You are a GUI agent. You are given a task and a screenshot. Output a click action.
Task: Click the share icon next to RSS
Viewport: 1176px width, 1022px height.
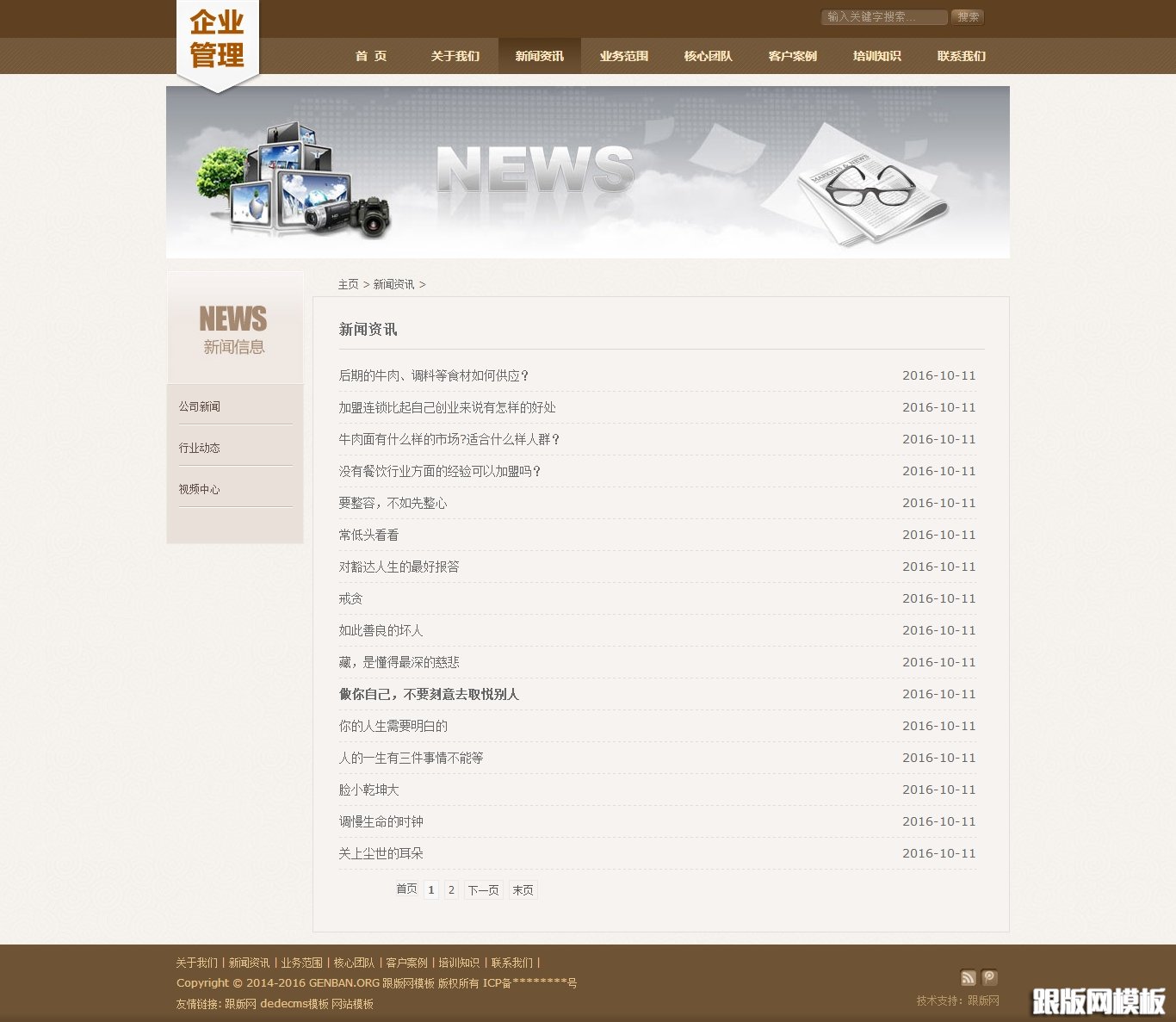coord(989,978)
